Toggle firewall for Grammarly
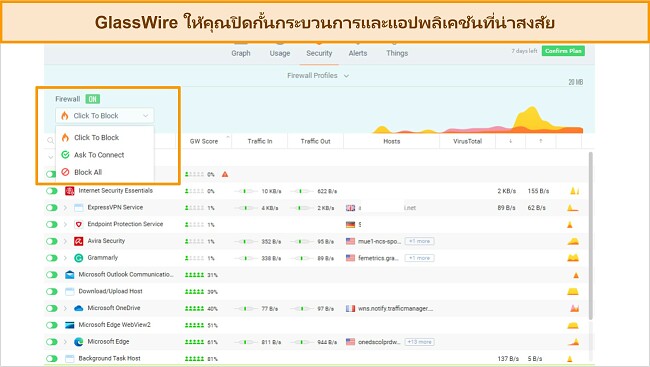650x367 pixels. 52,258
